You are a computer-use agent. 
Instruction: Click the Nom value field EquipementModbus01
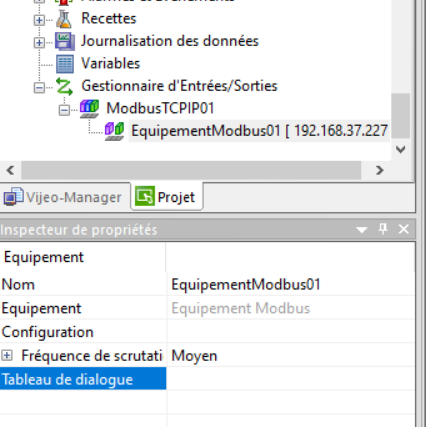pos(291,284)
